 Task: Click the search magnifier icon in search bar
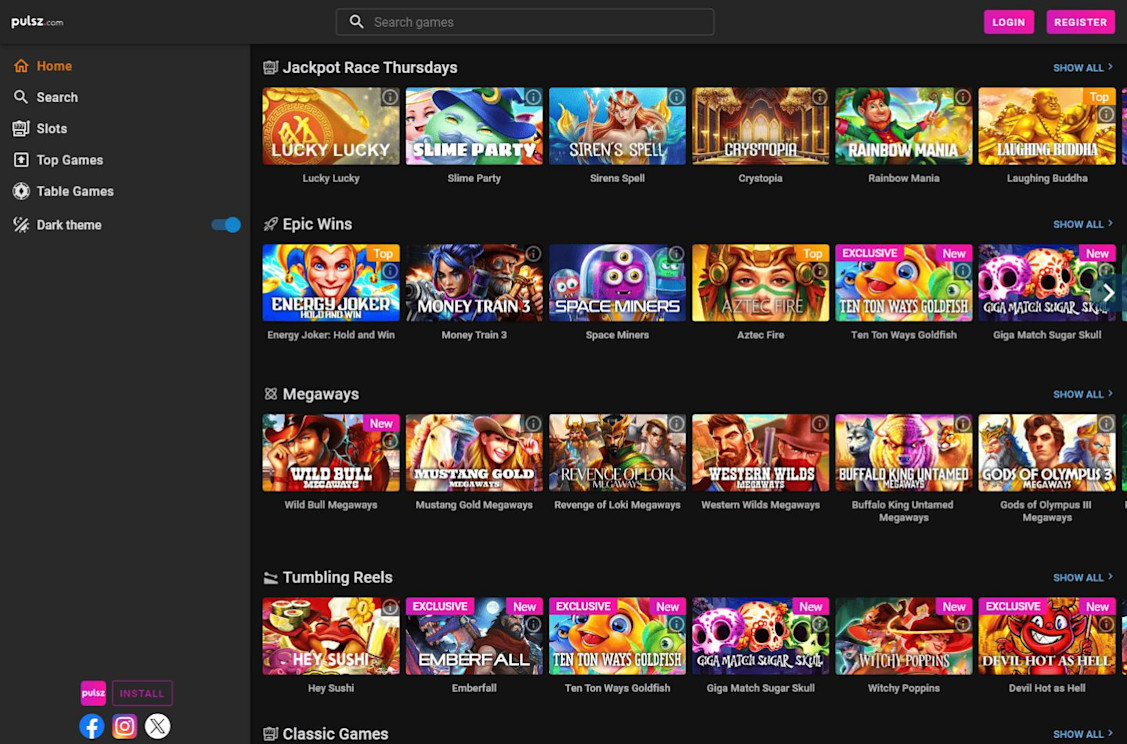356,22
